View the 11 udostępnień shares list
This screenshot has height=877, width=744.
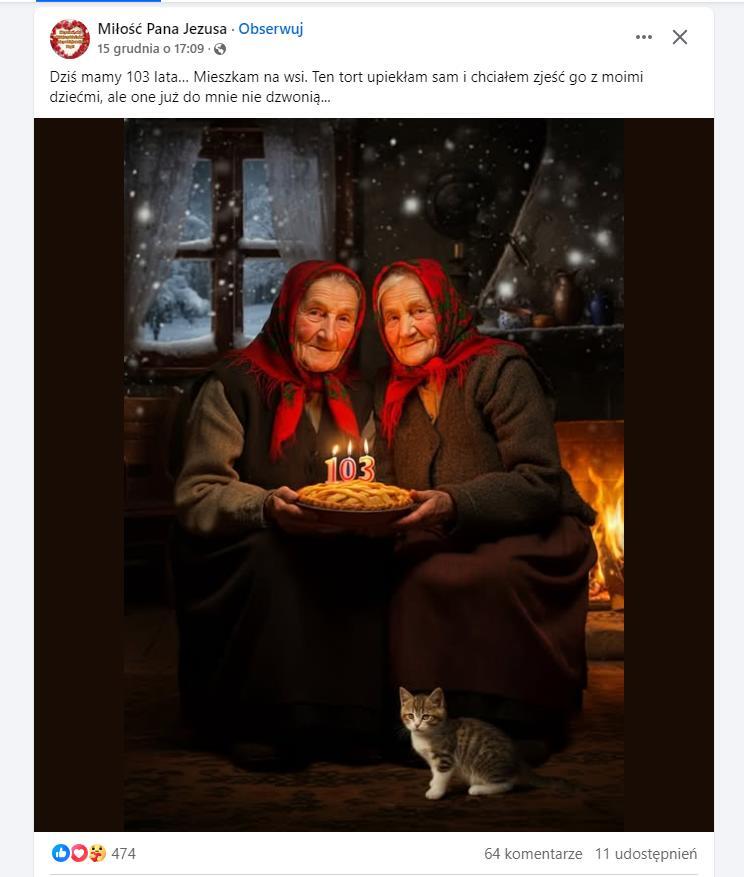[x=646, y=854]
